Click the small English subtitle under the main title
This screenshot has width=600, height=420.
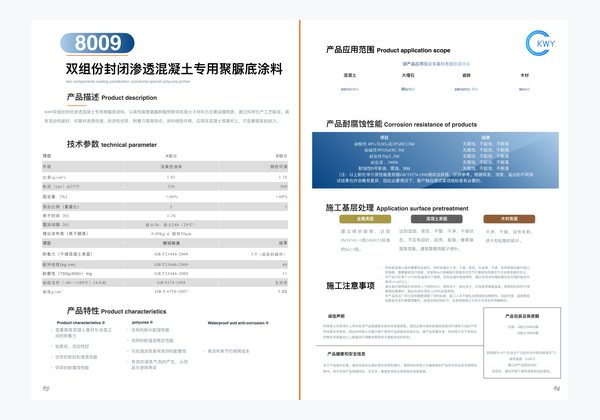point(128,81)
